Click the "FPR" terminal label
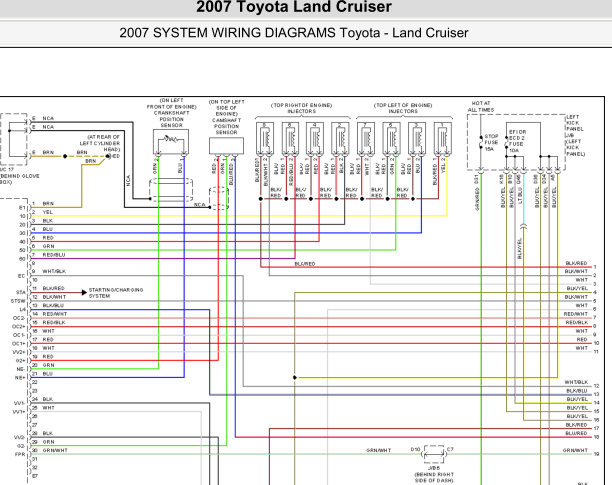 point(20,455)
